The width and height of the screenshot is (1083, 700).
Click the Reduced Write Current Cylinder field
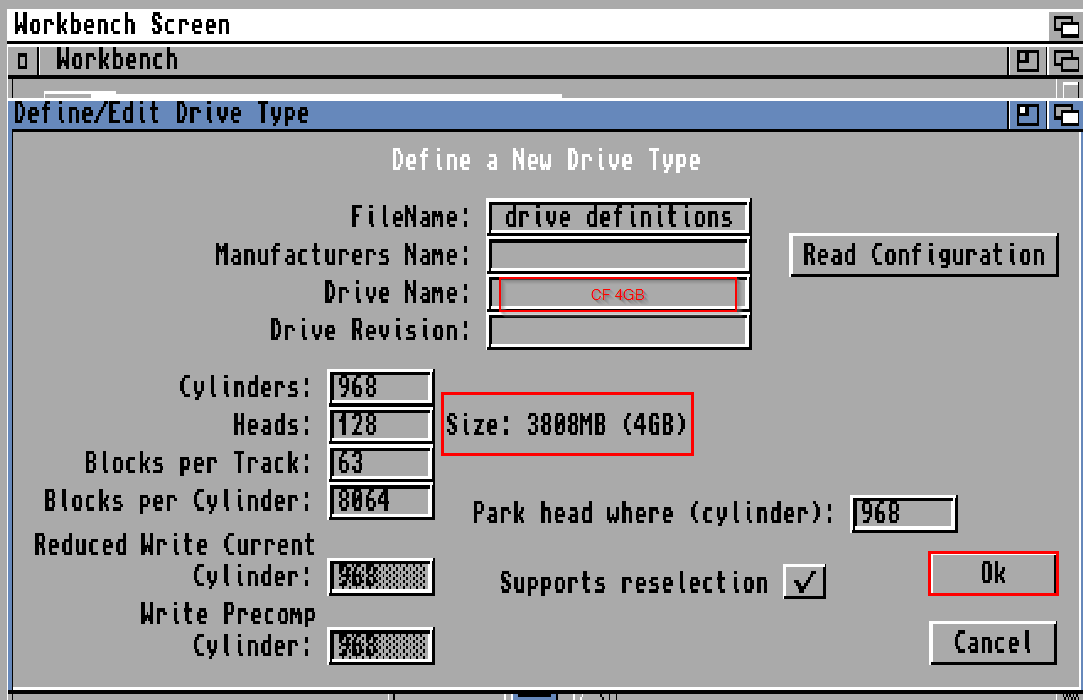click(380, 577)
